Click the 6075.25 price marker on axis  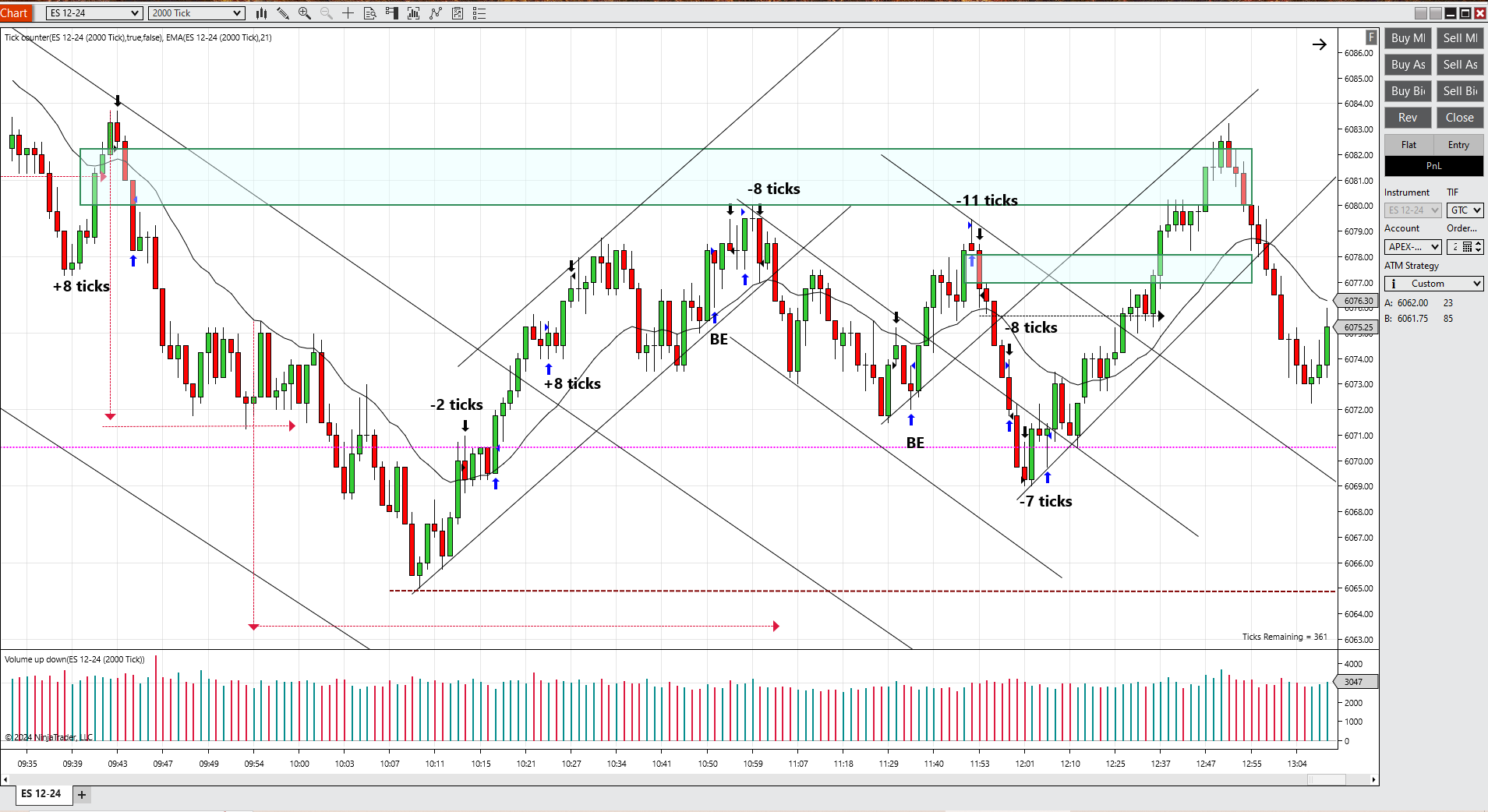click(x=1358, y=327)
